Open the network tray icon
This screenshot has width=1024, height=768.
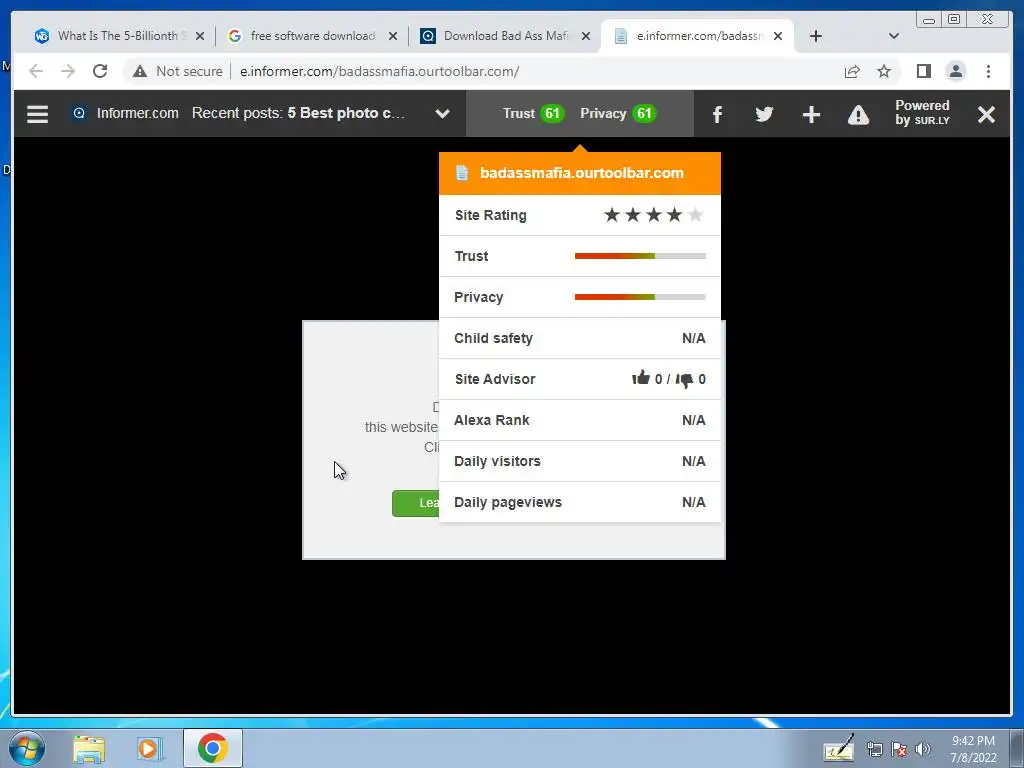874,750
